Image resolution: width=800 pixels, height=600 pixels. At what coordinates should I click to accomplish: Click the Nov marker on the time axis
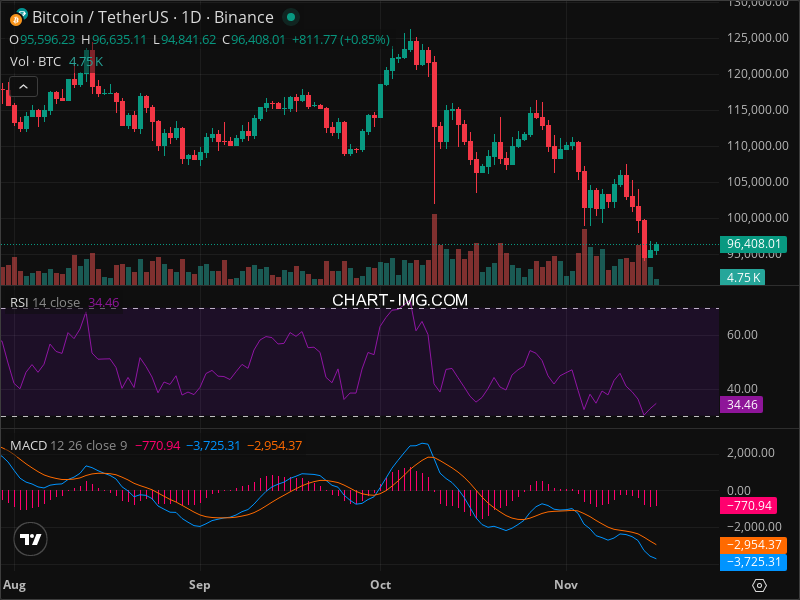(566, 583)
